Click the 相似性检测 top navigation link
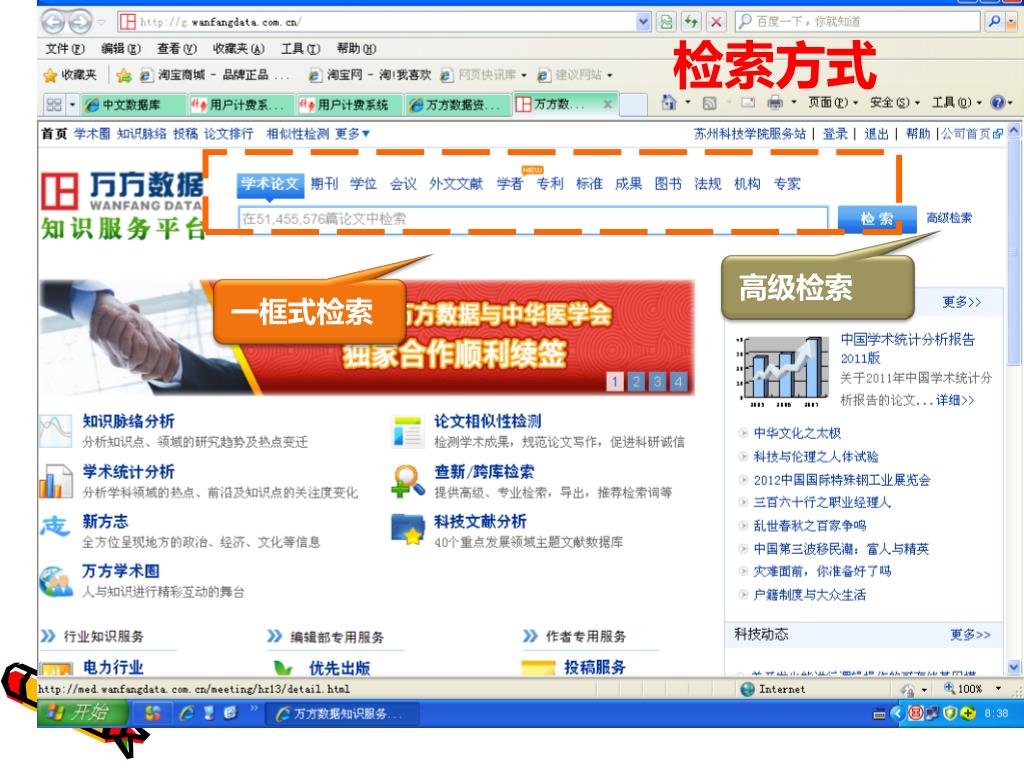Image resolution: width=1024 pixels, height=768 pixels. [x=297, y=134]
